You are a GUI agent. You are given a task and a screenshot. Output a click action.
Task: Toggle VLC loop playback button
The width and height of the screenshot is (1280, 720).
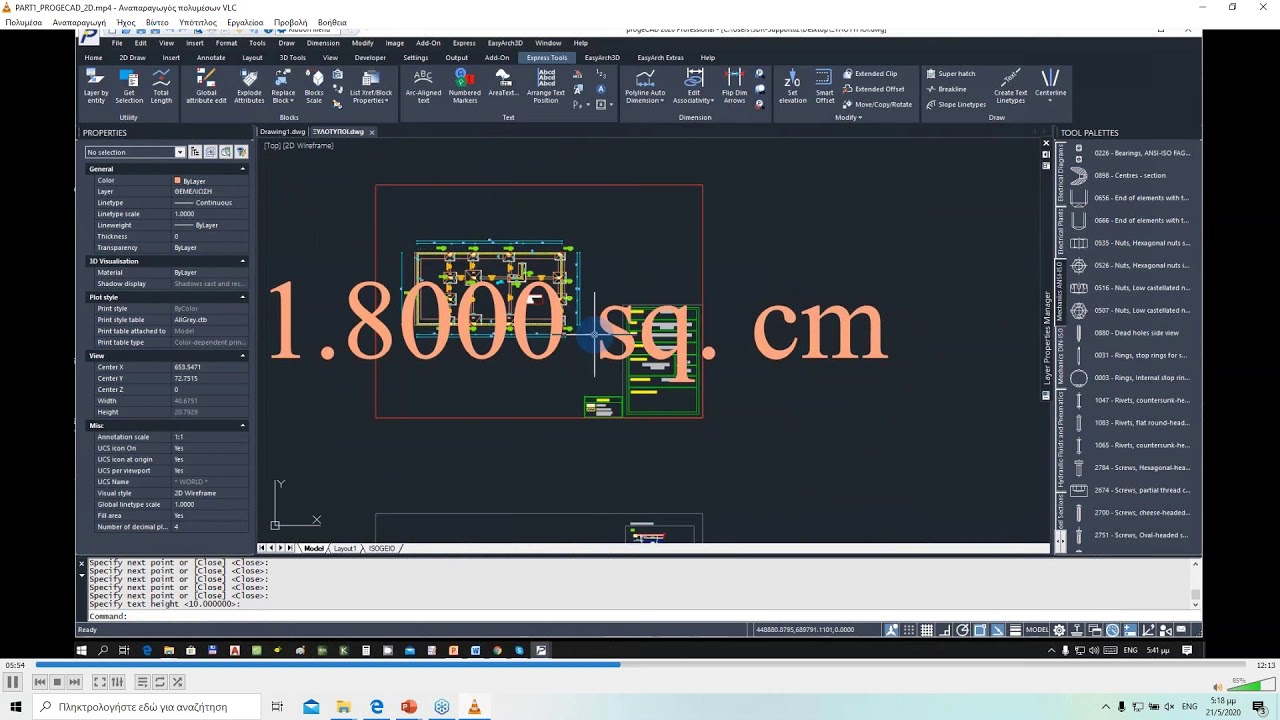coord(160,682)
